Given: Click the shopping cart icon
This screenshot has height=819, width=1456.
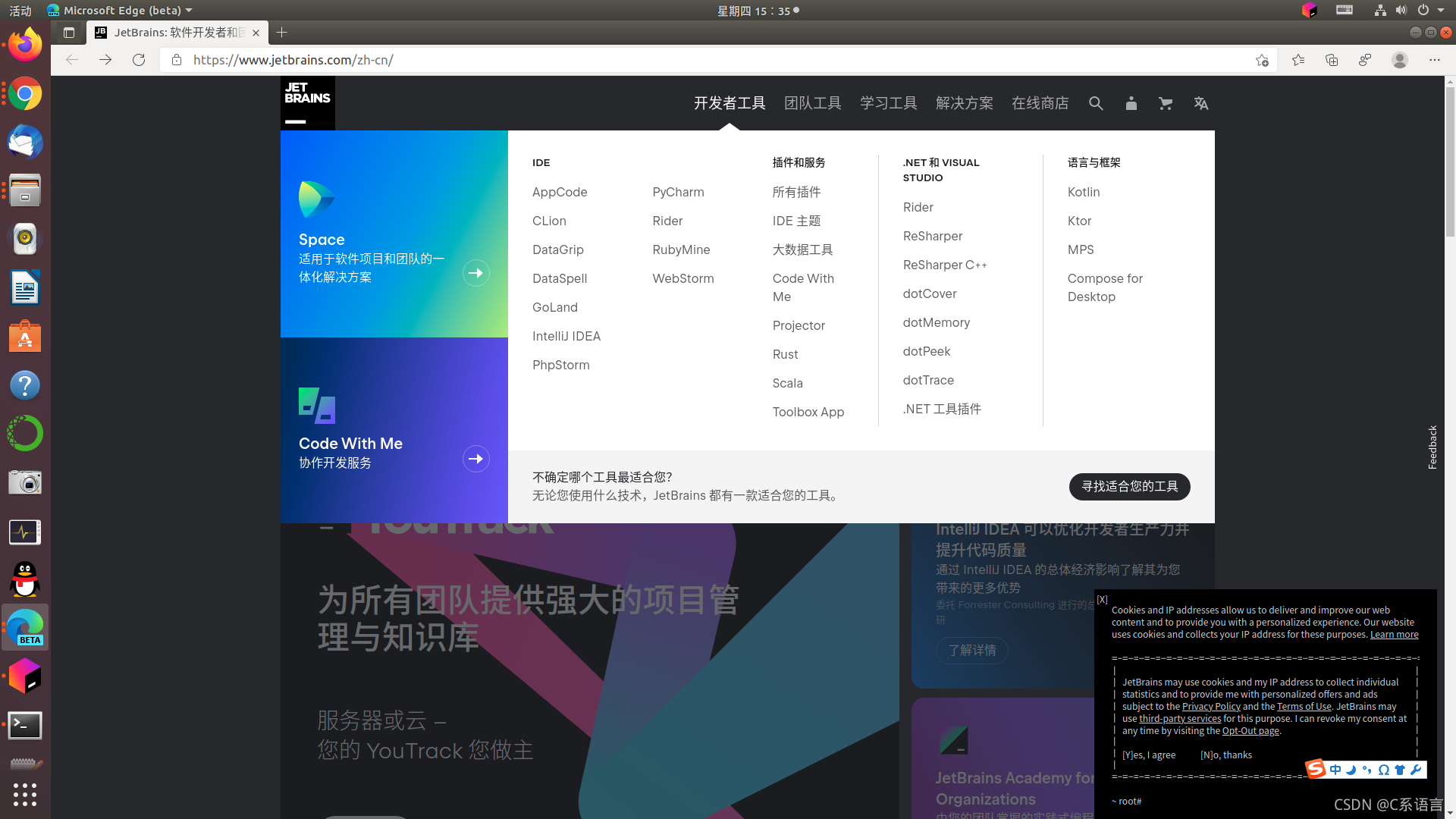Looking at the screenshot, I should (1165, 103).
